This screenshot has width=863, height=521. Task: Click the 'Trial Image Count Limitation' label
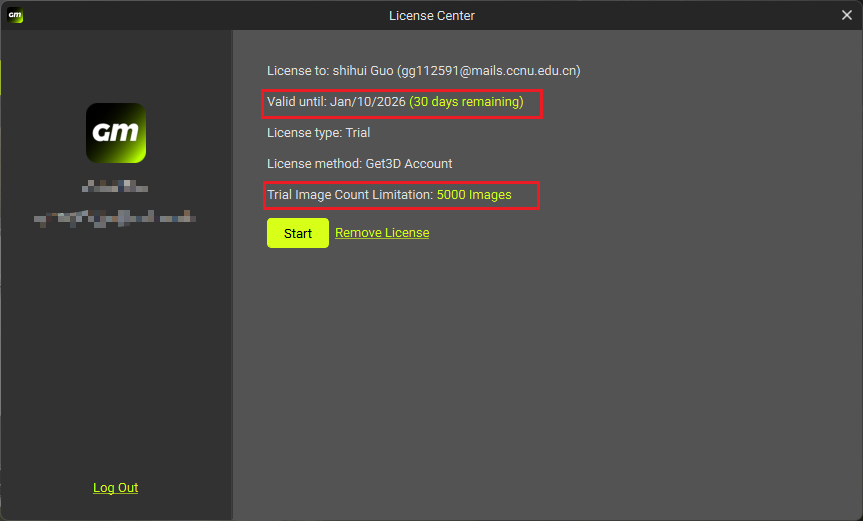(x=349, y=195)
